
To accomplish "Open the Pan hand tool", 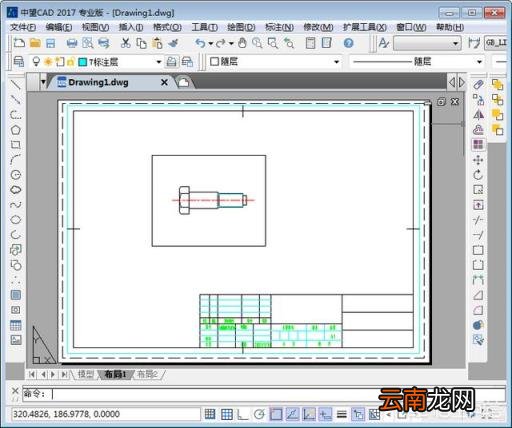I will coord(242,43).
